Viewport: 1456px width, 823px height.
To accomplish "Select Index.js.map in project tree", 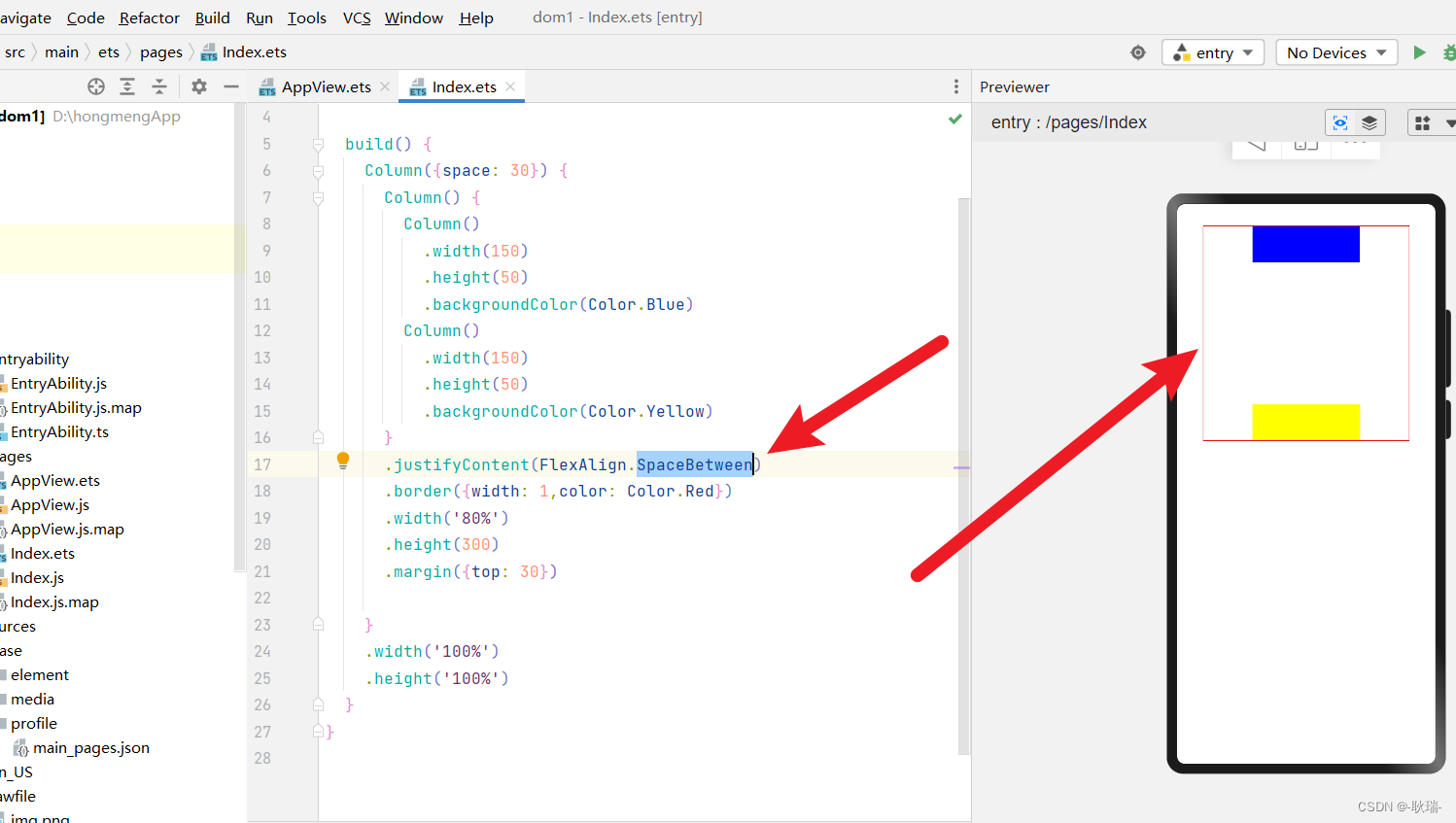I will pyautogui.click(x=54, y=601).
